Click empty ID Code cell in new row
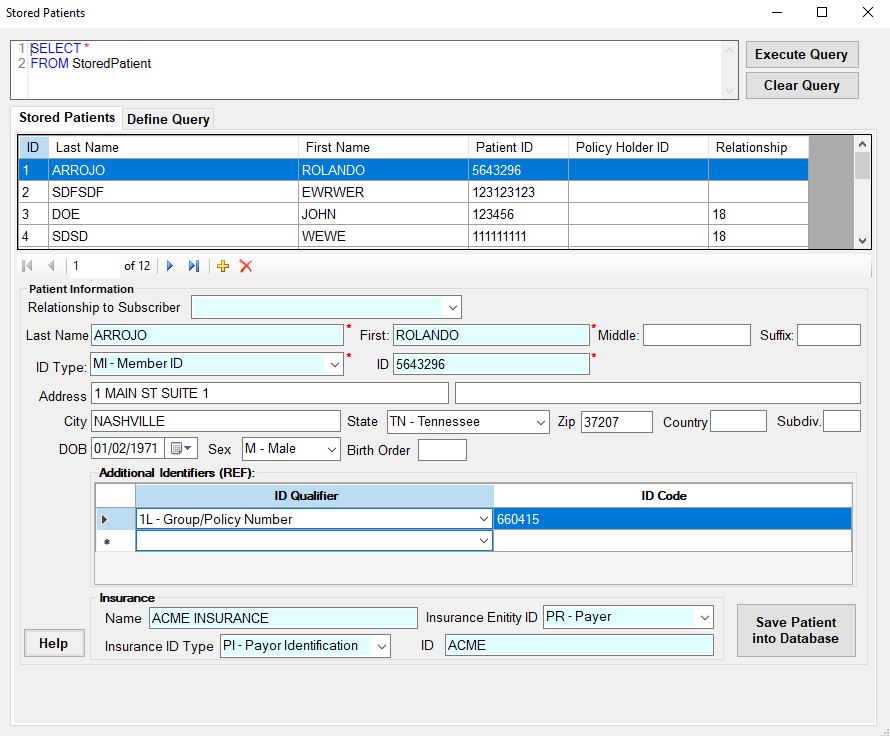The height and width of the screenshot is (736, 890). 673,541
